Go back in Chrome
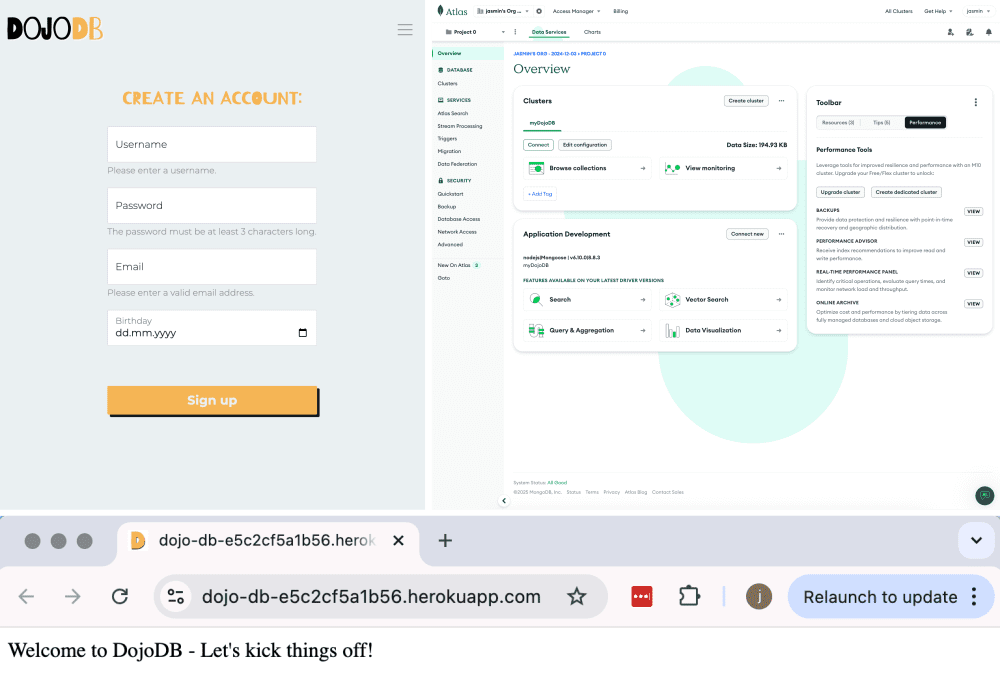Screen dimensions: 1000x681 pyautogui.click(x=26, y=596)
